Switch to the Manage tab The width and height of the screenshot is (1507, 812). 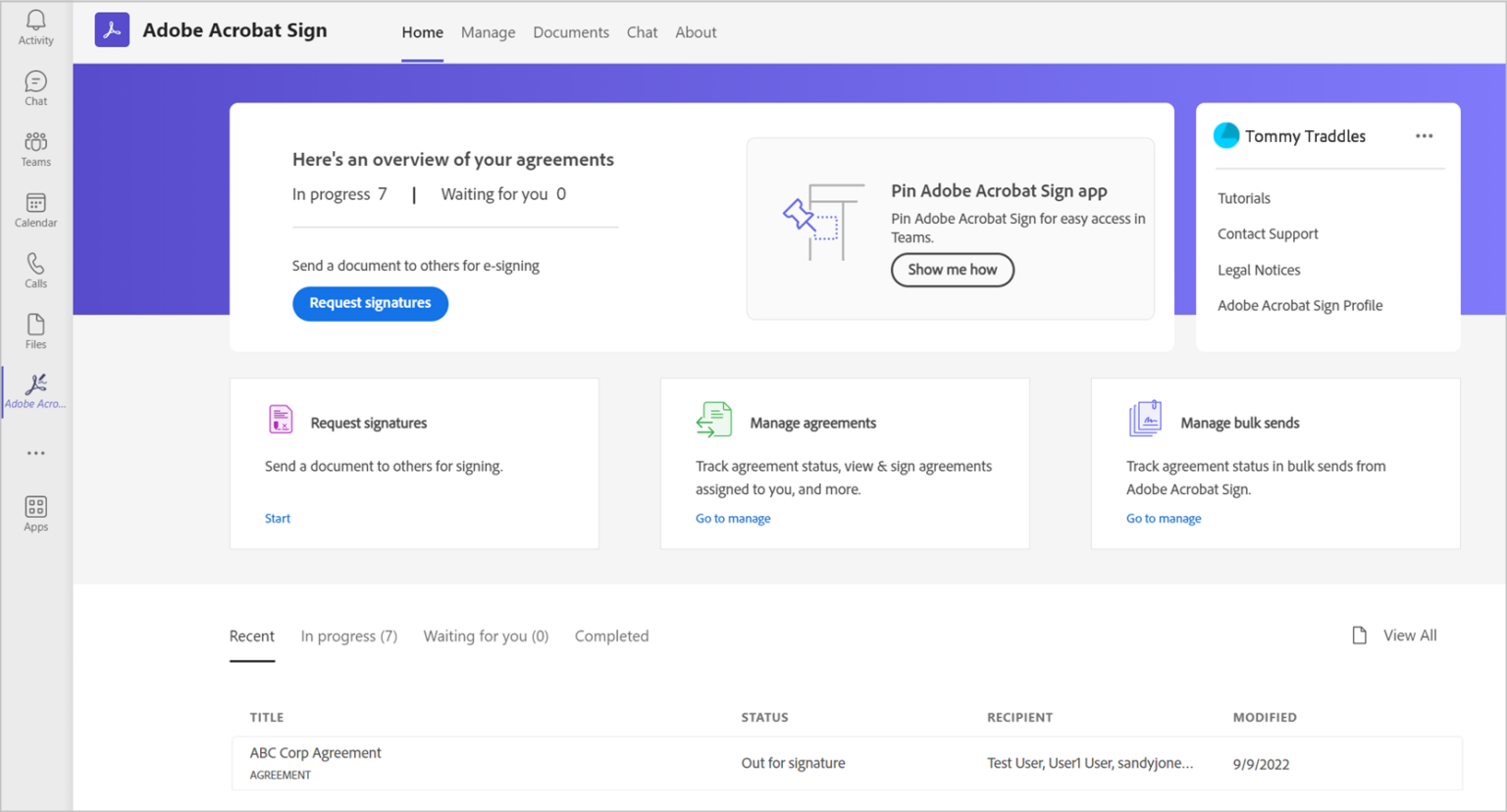(488, 32)
